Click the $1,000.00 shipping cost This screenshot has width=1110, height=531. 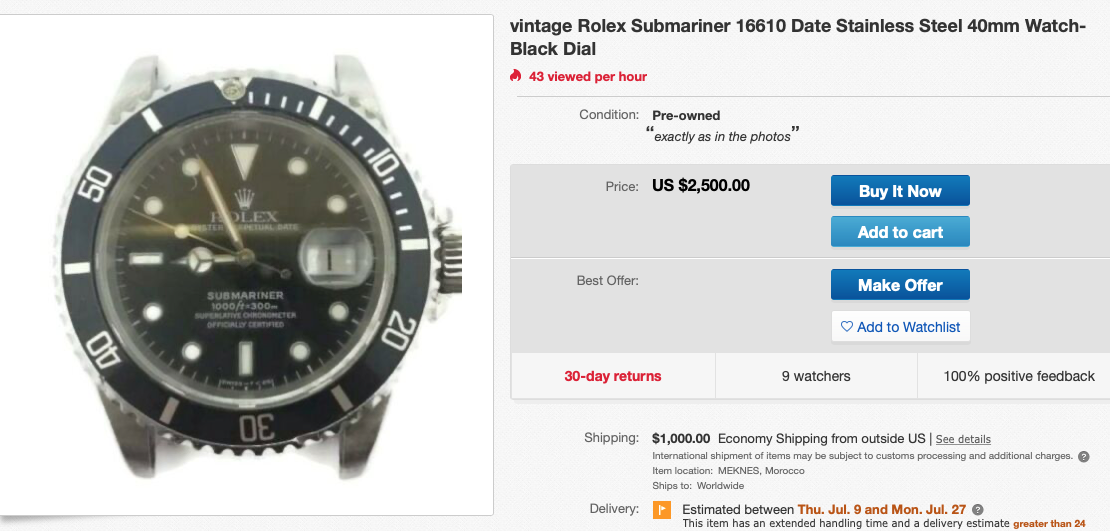pos(681,438)
